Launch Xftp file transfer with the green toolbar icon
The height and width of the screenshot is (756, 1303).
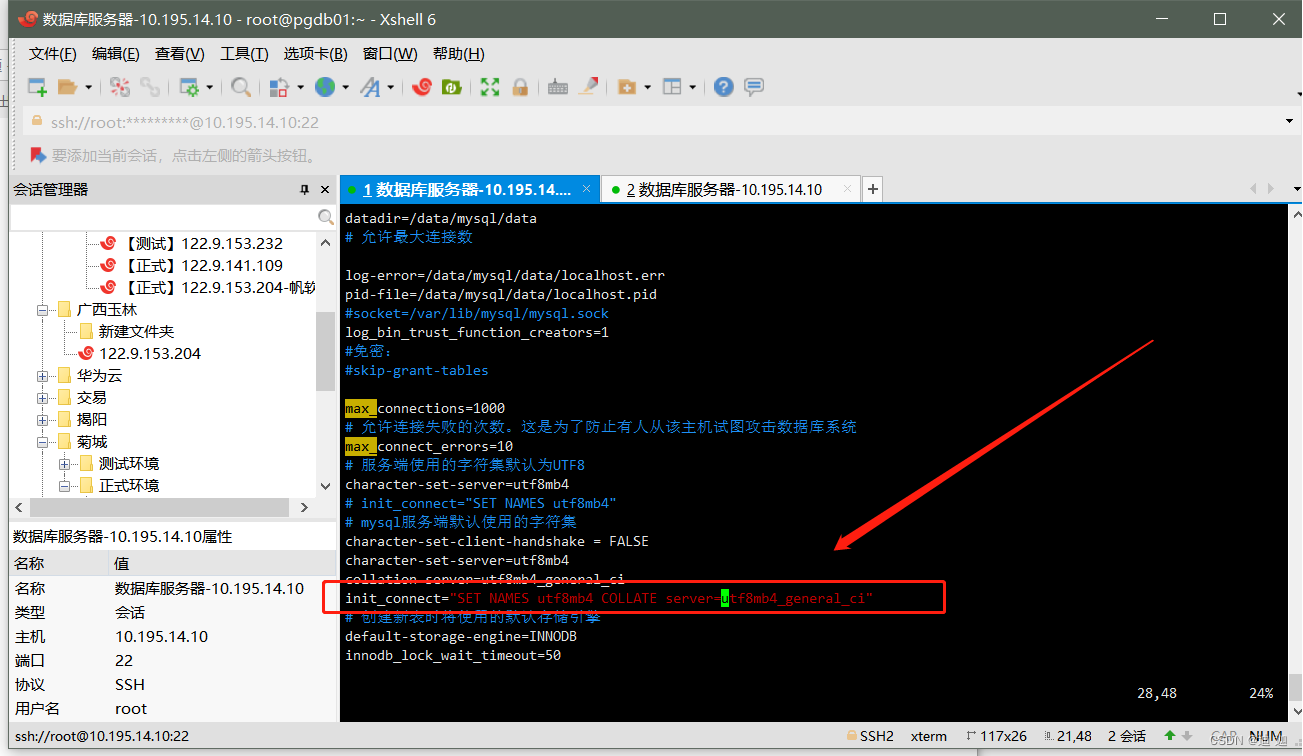(451, 87)
